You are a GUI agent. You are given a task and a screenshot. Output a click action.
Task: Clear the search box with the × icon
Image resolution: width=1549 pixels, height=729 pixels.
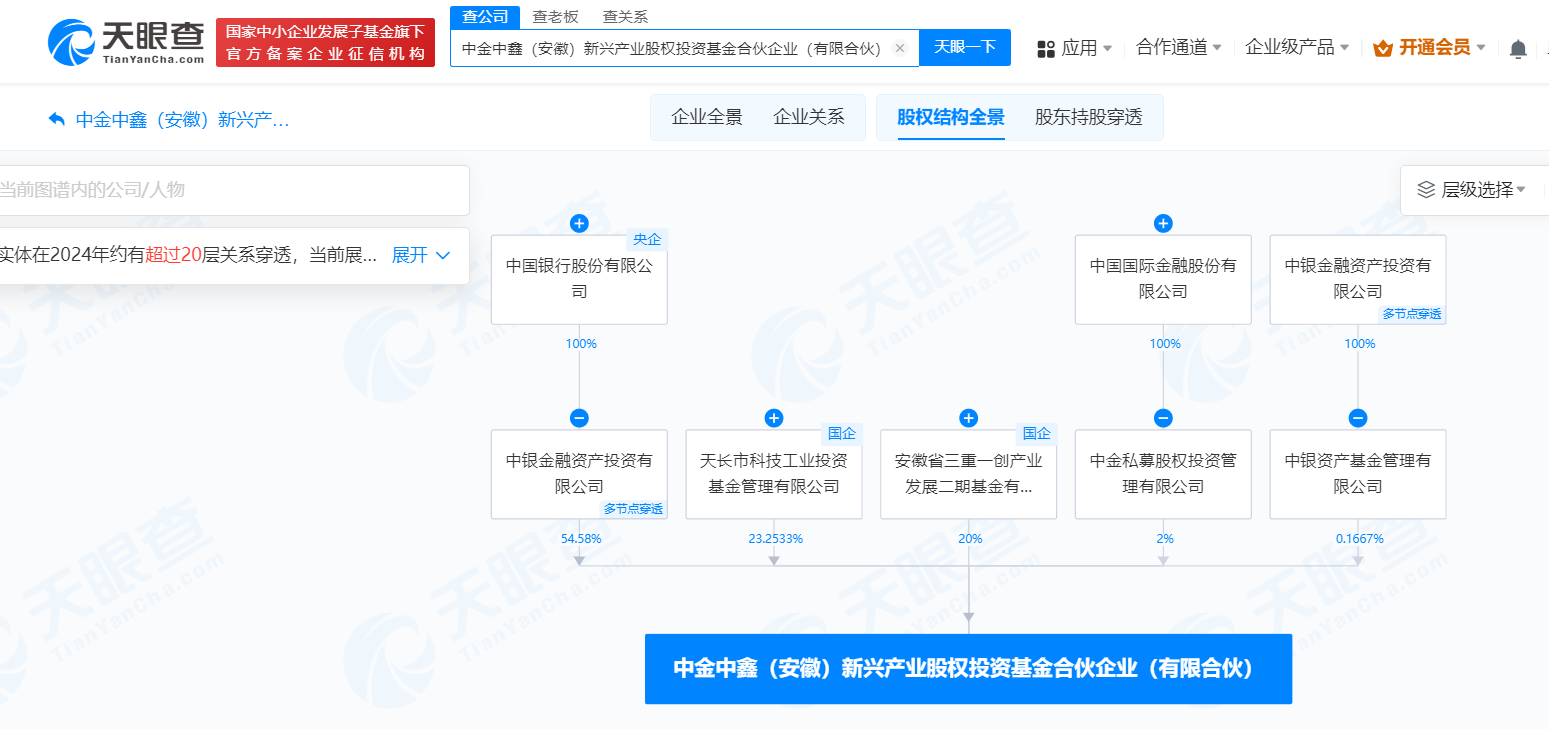pos(899,47)
